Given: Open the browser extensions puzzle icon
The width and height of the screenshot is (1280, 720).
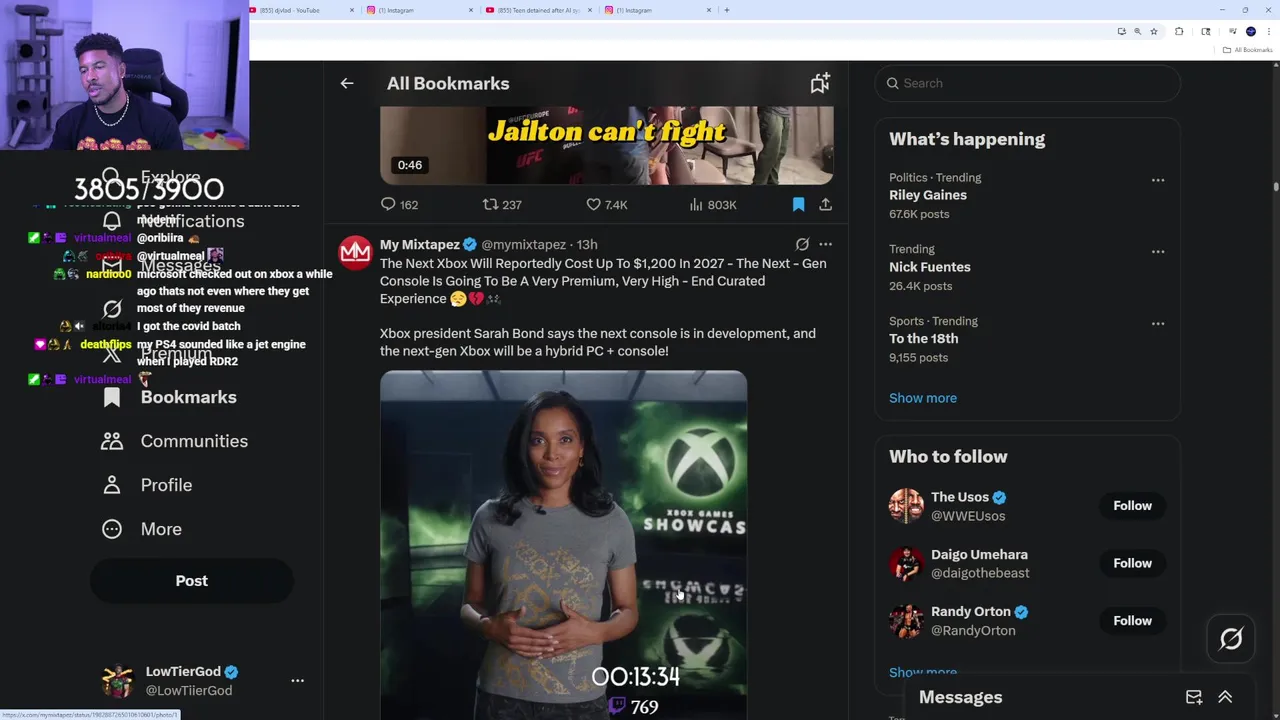Looking at the screenshot, I should click(x=1179, y=32).
